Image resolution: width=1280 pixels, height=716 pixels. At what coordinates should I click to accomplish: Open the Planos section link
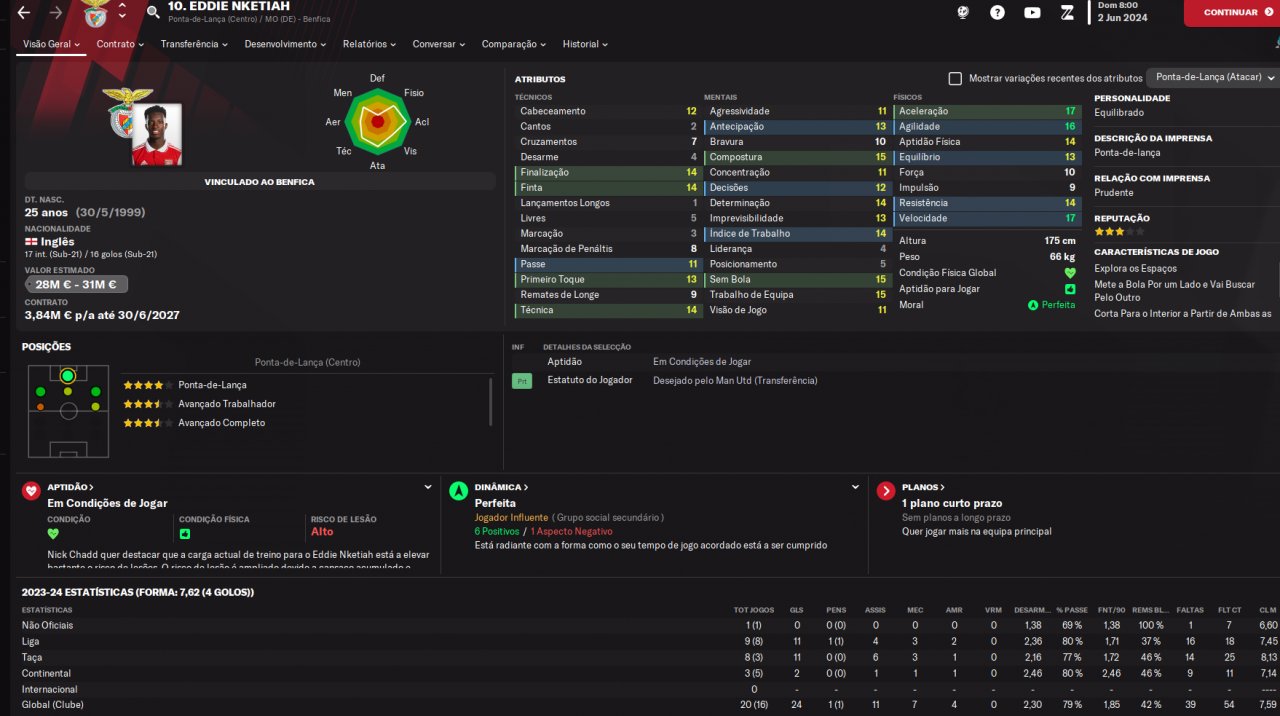coord(923,487)
